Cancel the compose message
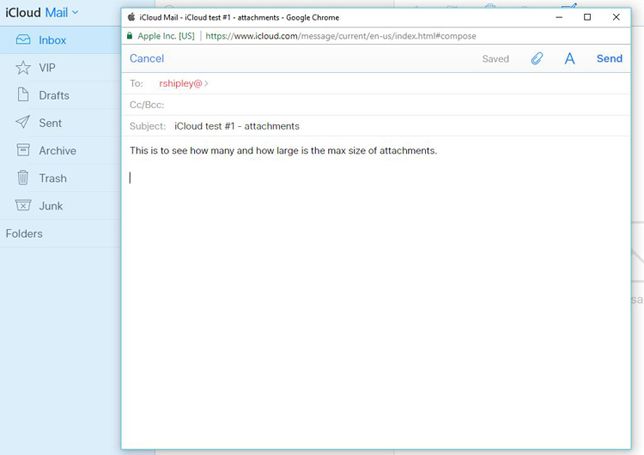The height and width of the screenshot is (455, 644). [x=147, y=58]
